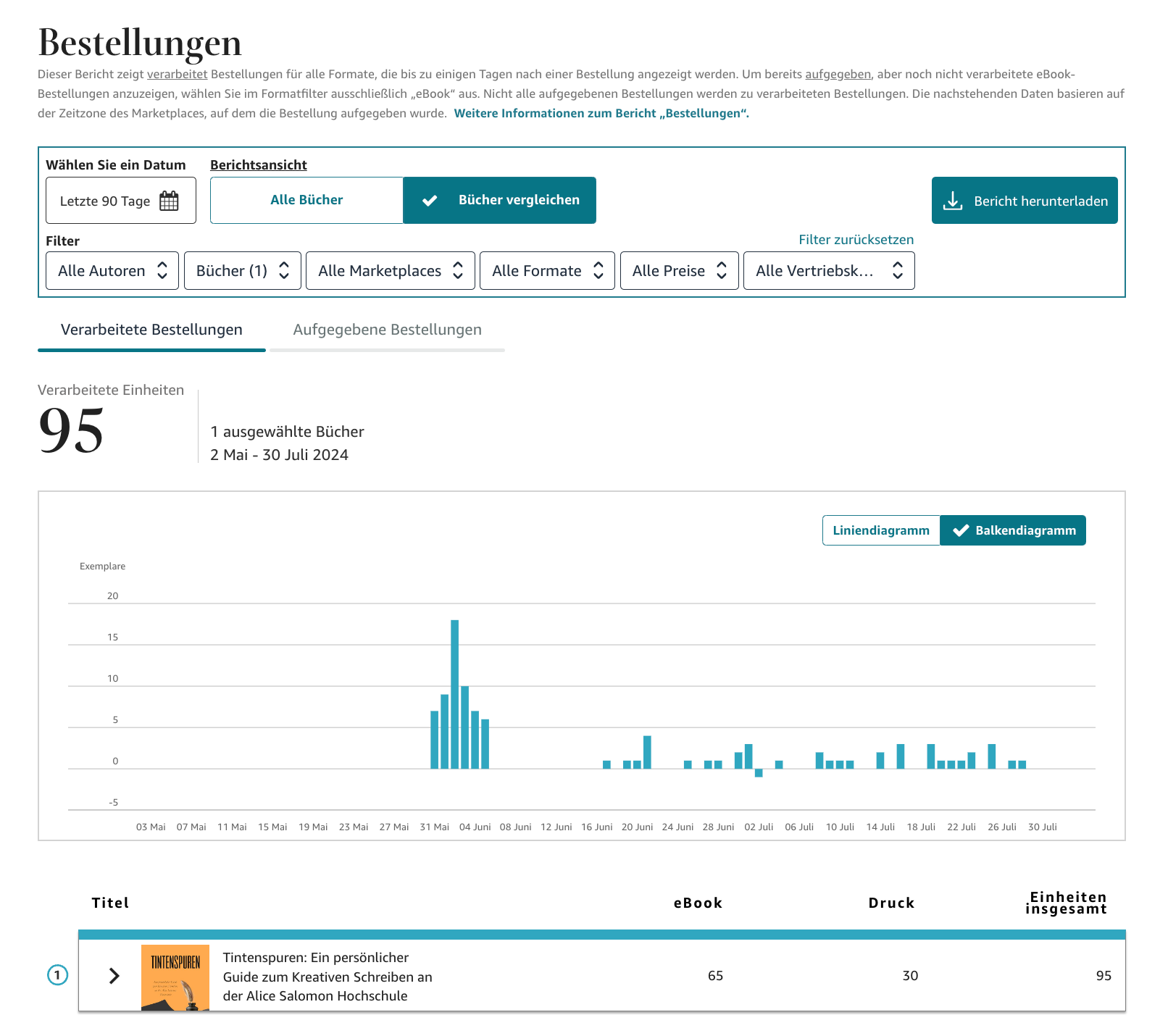Select the Balkendiagramm chart view
1168x1036 pixels.
click(1013, 530)
